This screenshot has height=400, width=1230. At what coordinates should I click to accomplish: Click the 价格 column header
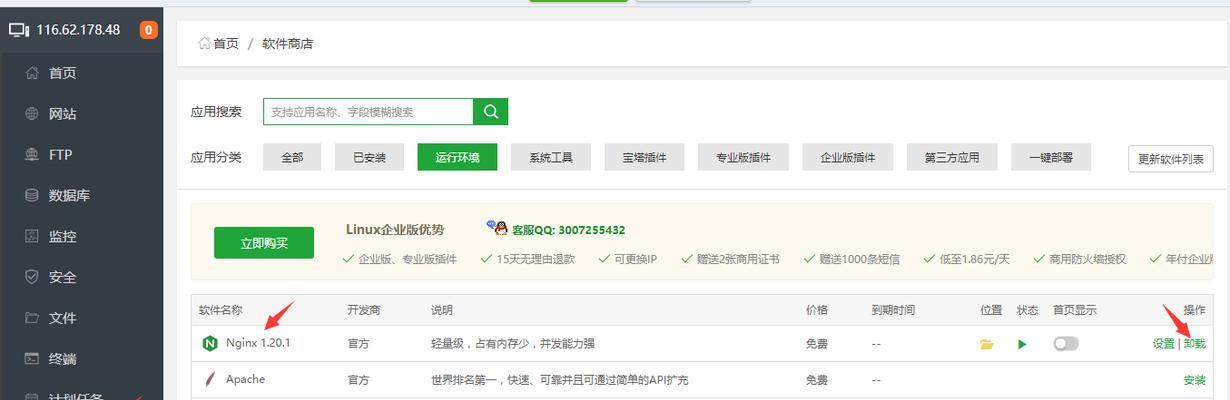point(817,311)
